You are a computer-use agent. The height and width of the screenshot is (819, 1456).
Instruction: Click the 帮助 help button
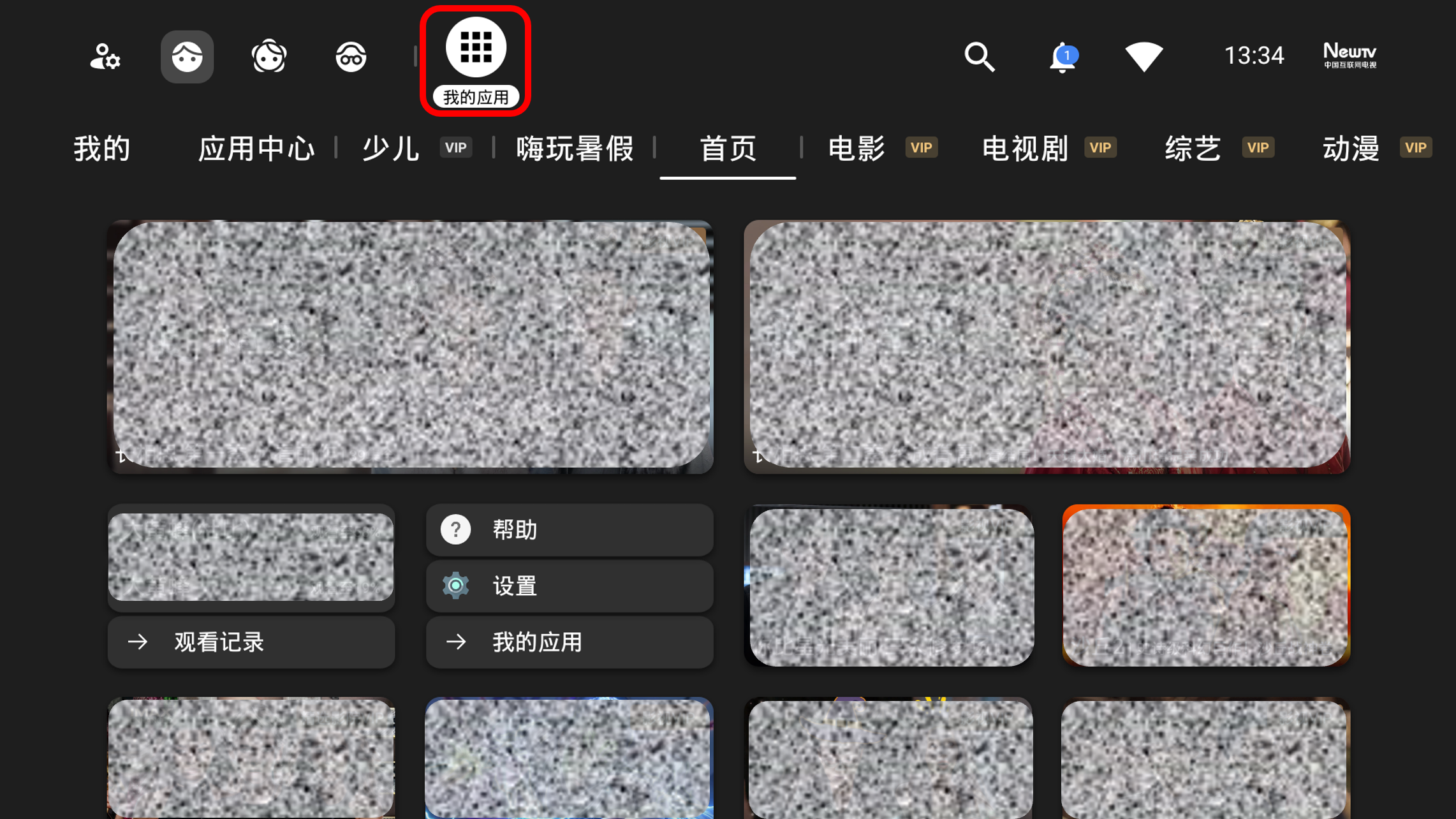click(569, 529)
